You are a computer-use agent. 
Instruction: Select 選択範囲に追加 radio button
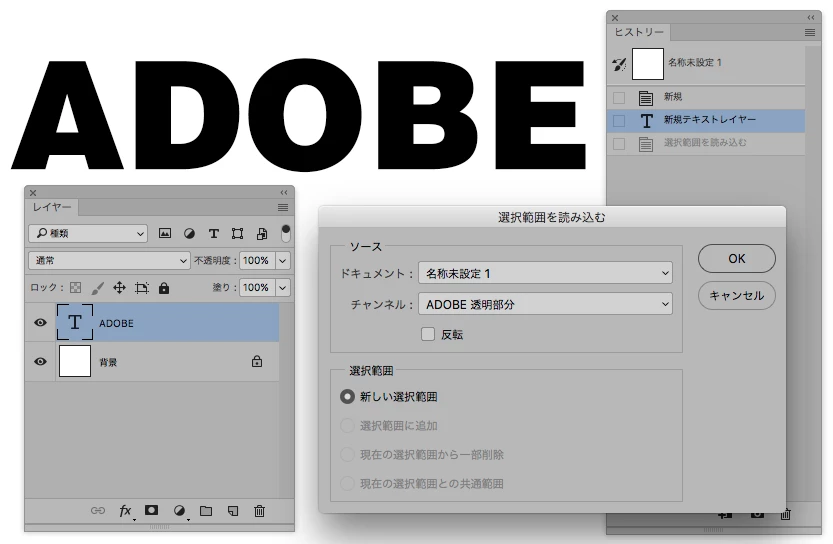pyautogui.click(x=347, y=425)
